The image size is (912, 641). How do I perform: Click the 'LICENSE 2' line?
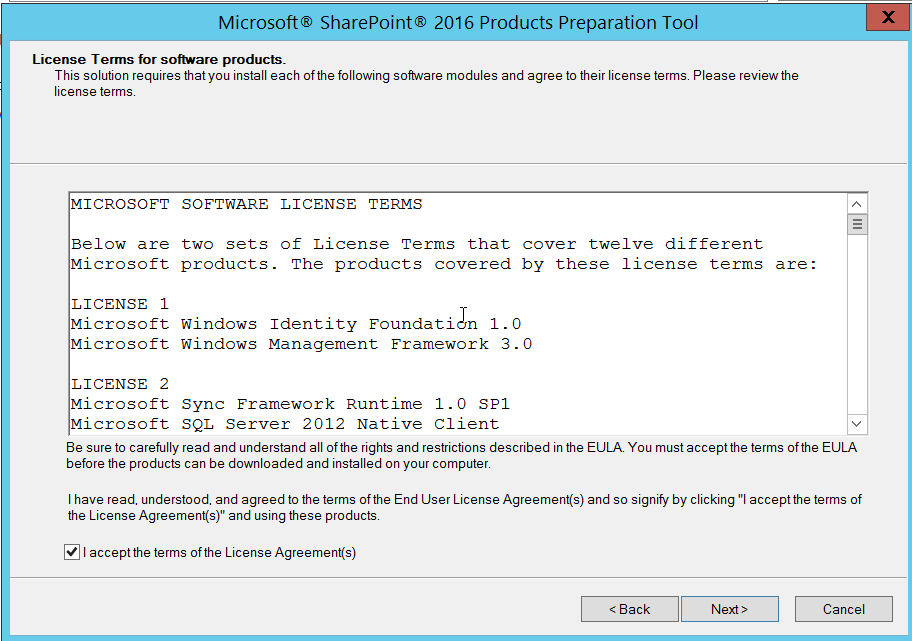coord(120,384)
